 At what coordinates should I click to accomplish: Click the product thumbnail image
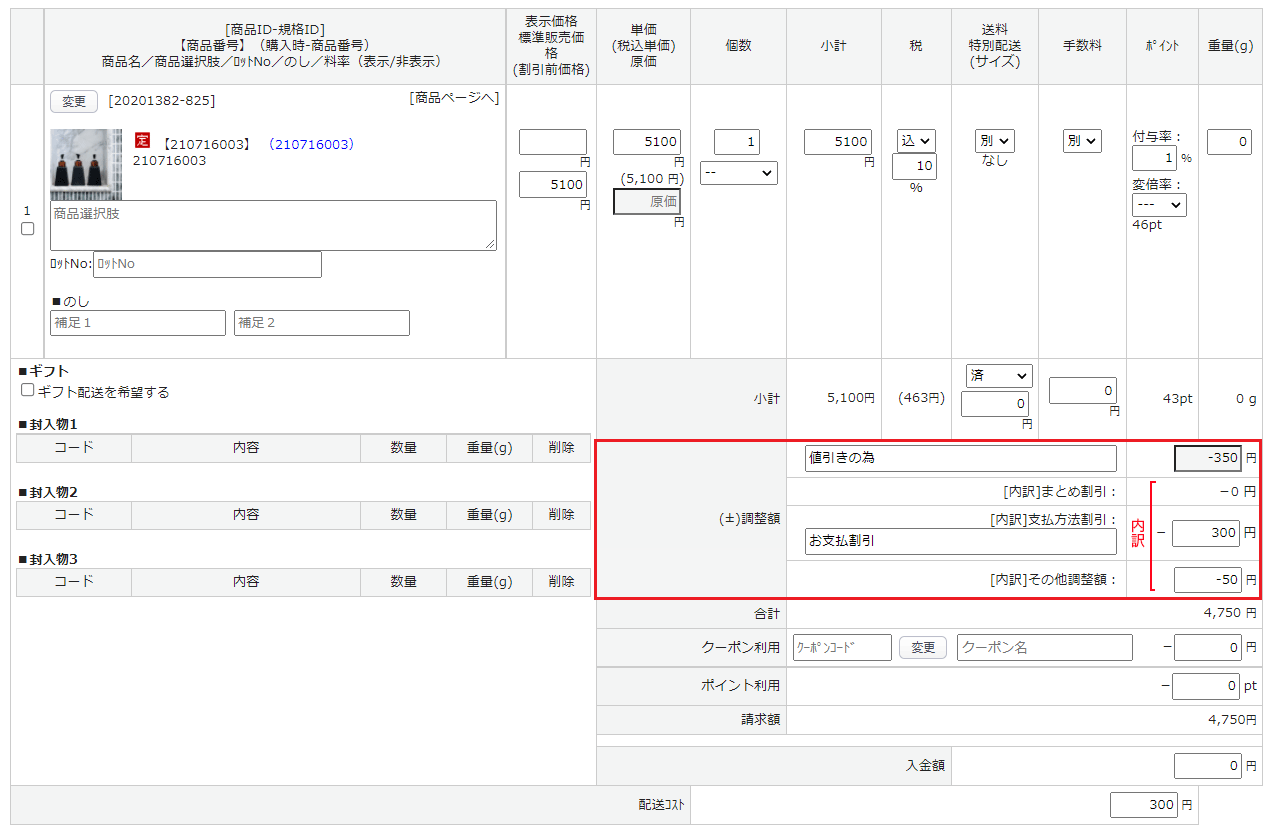[86, 164]
